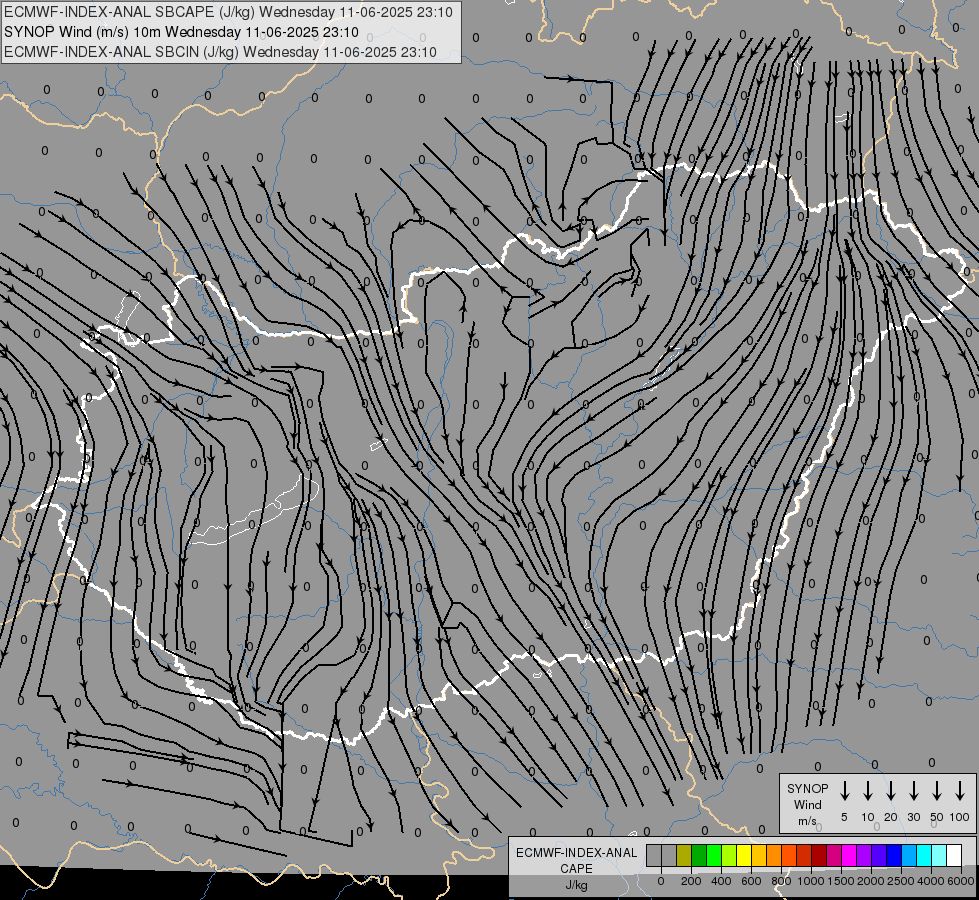Click the 800 tick label on CAPE scale
979x900 pixels.
click(x=781, y=881)
